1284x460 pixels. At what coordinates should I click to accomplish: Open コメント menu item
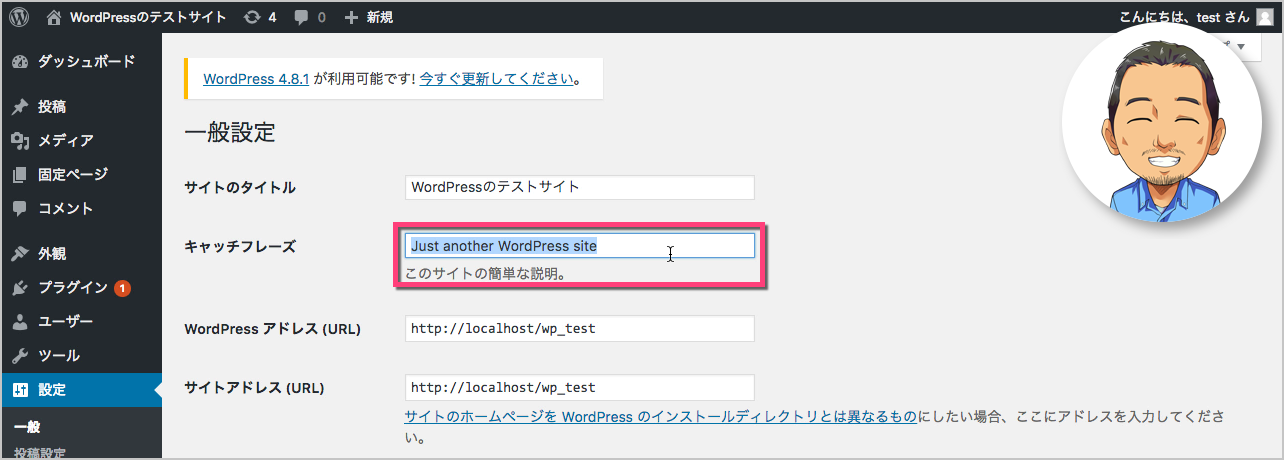pos(66,209)
